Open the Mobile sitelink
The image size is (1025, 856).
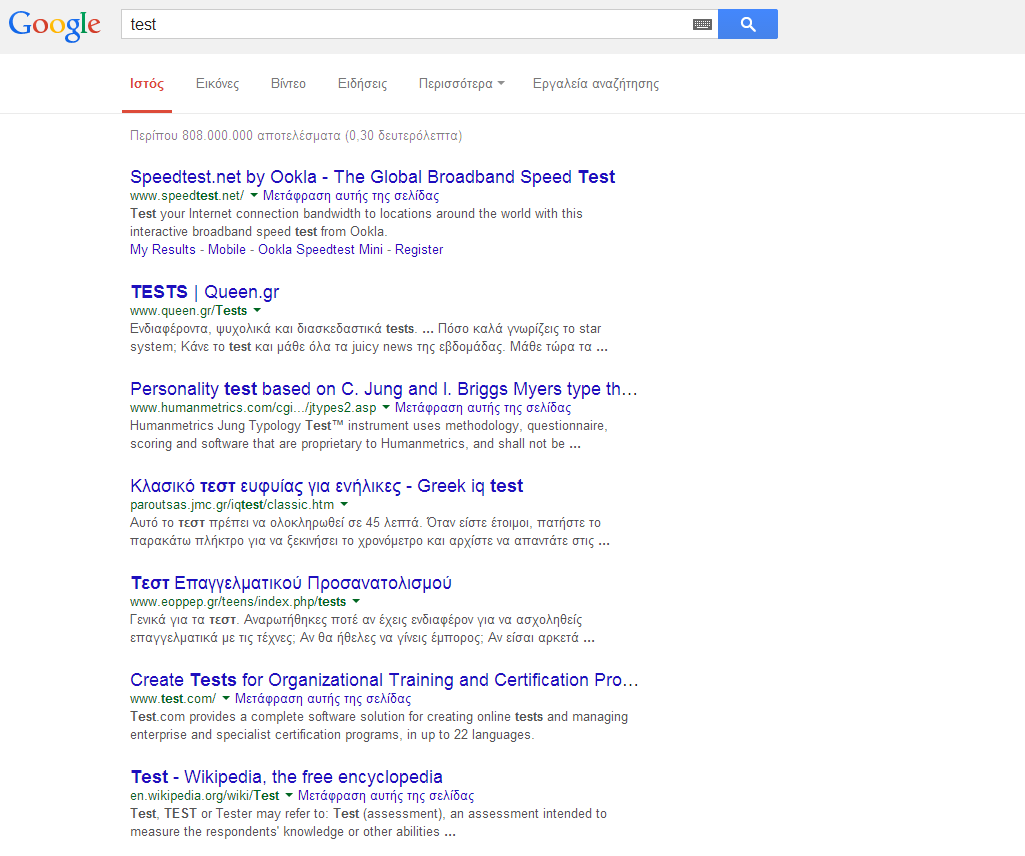(227, 249)
